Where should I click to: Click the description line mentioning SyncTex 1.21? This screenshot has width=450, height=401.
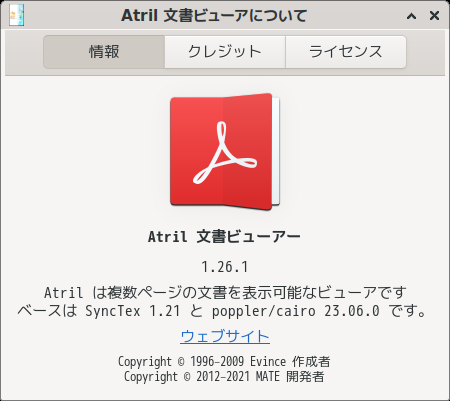(x=223, y=311)
